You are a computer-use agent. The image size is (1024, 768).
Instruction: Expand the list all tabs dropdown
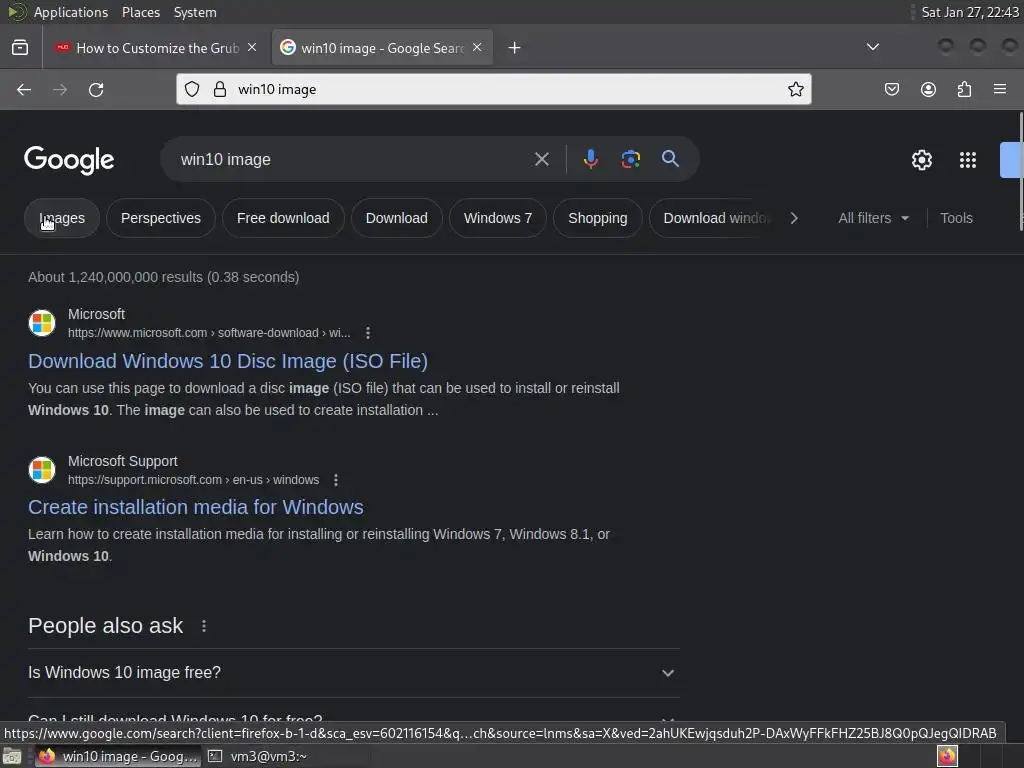[872, 47]
